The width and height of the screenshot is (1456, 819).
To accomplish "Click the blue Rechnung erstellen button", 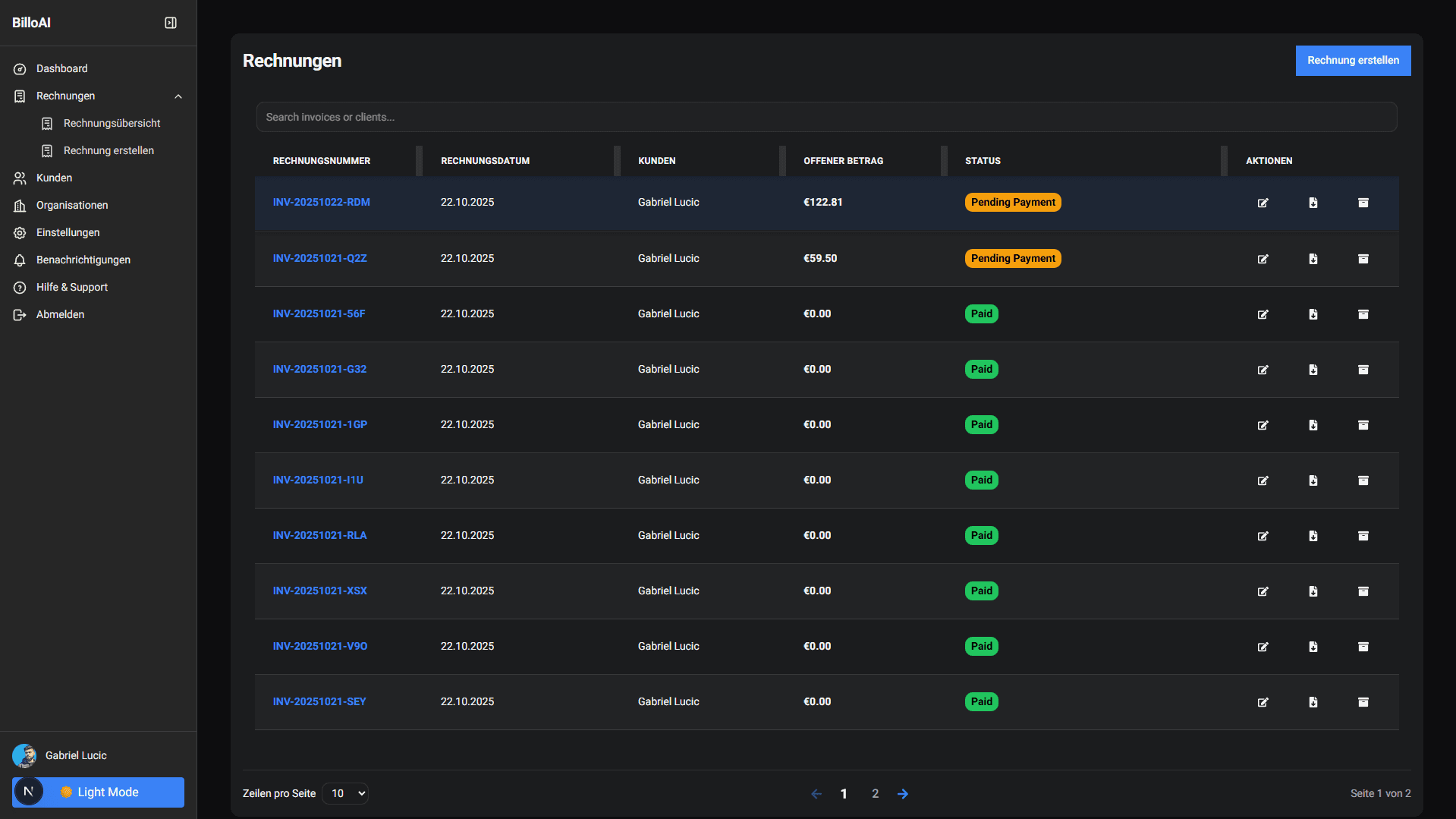I will point(1353,60).
